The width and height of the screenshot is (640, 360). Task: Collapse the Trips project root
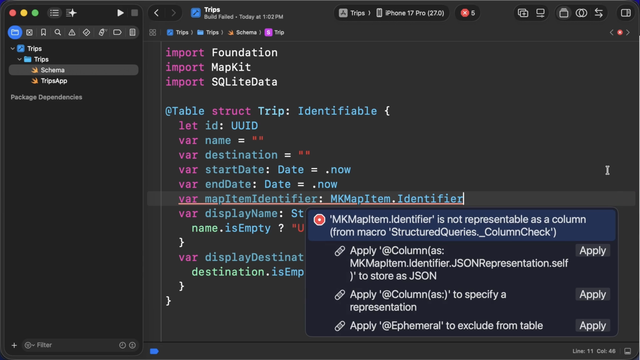click(13, 49)
